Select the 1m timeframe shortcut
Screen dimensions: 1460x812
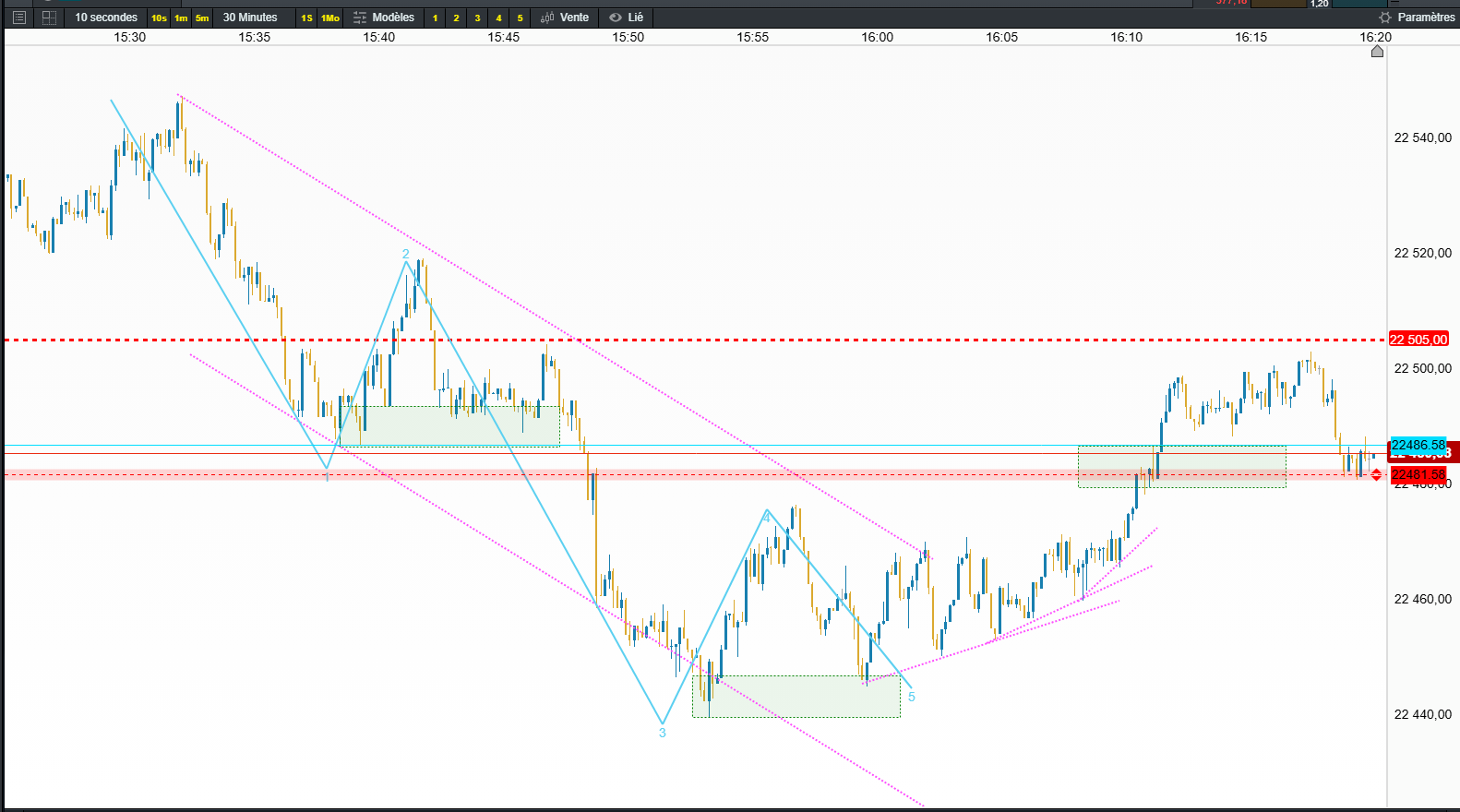pyautogui.click(x=181, y=18)
